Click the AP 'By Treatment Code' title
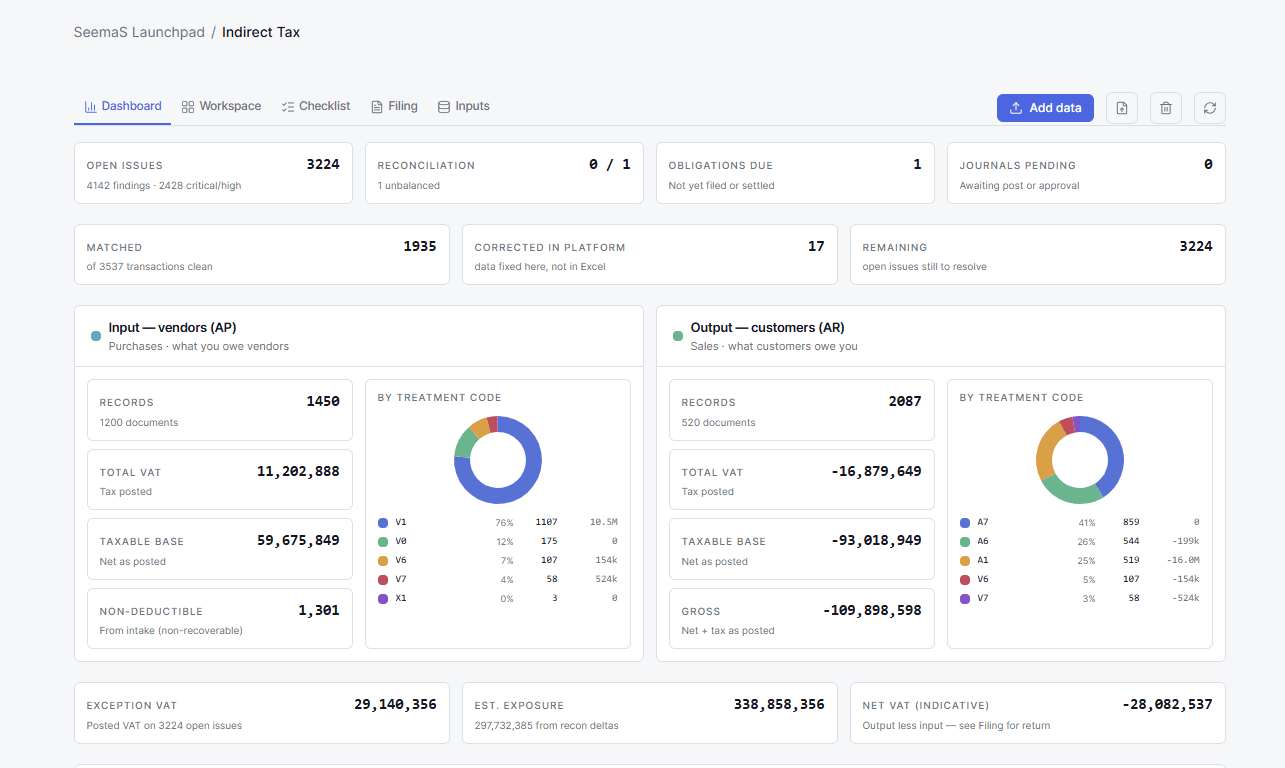Image resolution: width=1285 pixels, height=768 pixels. coord(440,397)
